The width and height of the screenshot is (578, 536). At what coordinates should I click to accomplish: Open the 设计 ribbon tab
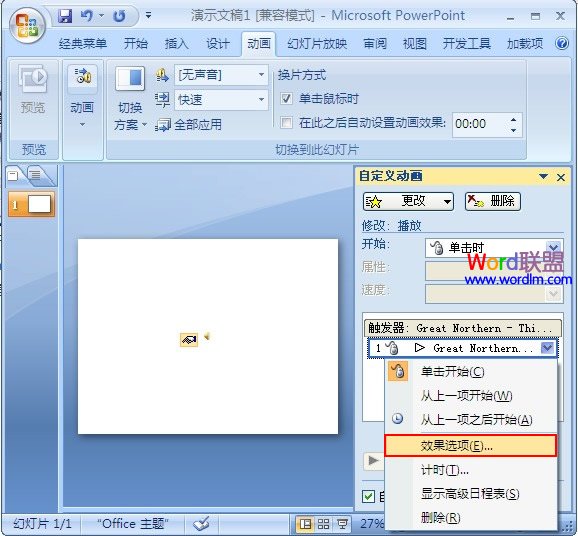217,44
